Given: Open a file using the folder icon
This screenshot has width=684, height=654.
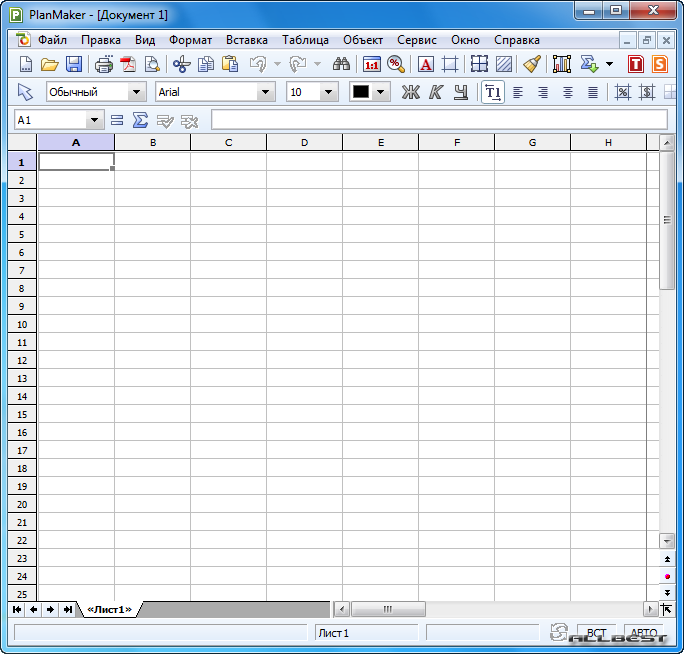Looking at the screenshot, I should [x=49, y=65].
